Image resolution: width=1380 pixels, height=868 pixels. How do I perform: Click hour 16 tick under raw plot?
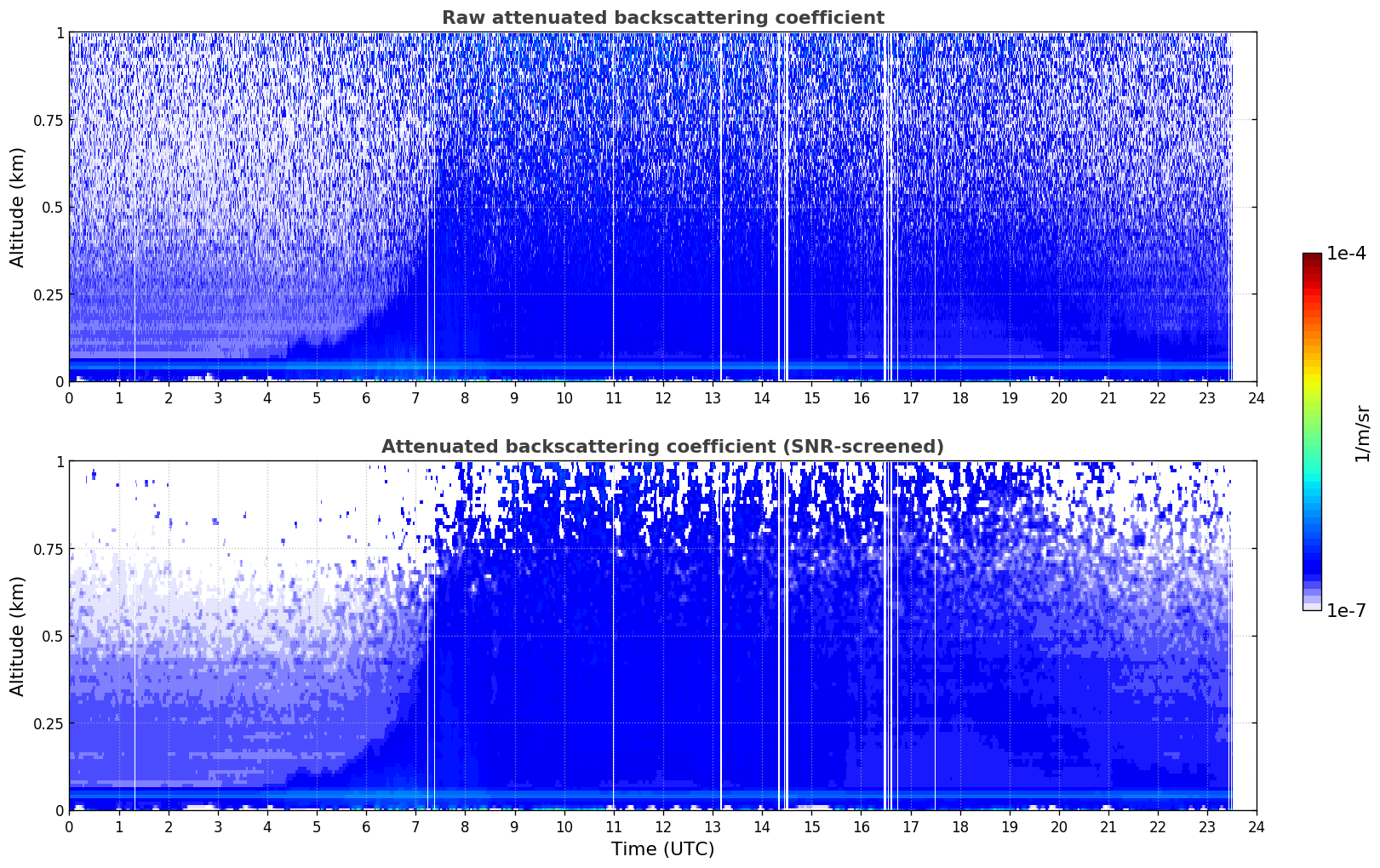861,397
